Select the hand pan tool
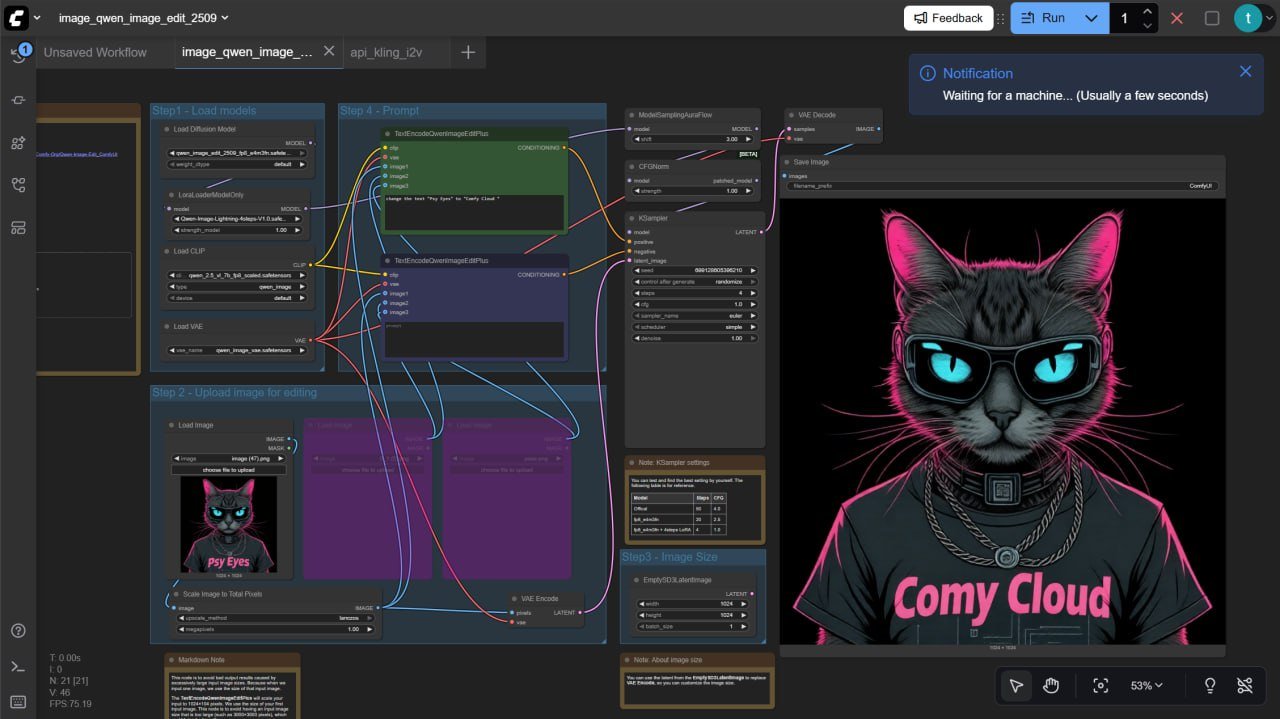This screenshot has width=1280, height=719. pyautogui.click(x=1051, y=686)
